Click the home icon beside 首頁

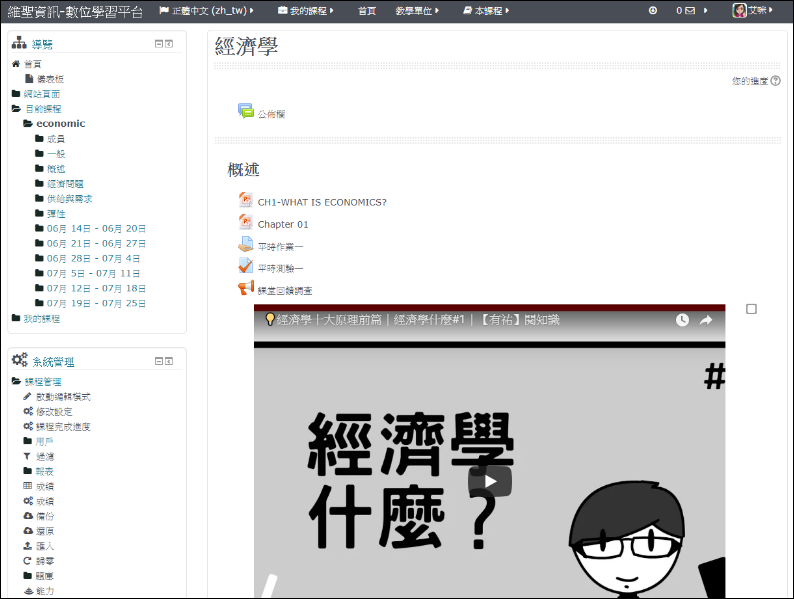[16, 64]
